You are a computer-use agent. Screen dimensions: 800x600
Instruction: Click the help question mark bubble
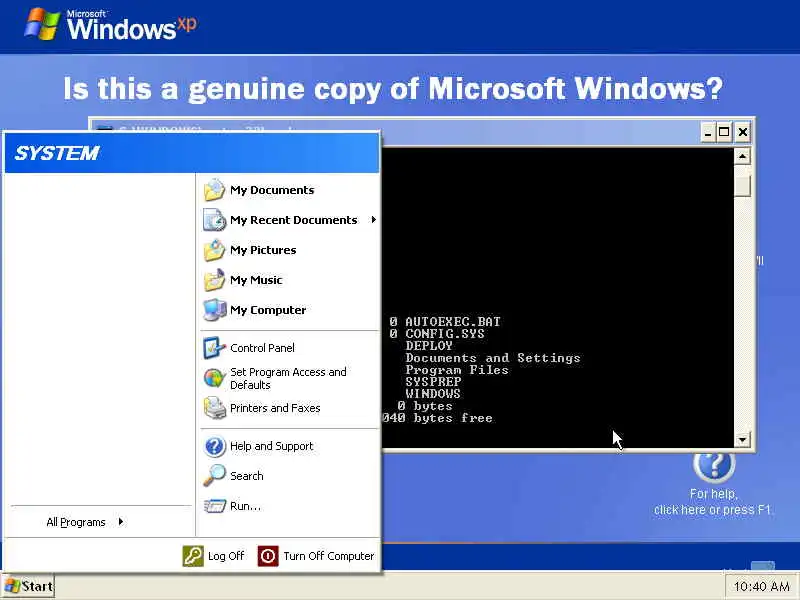coord(714,465)
